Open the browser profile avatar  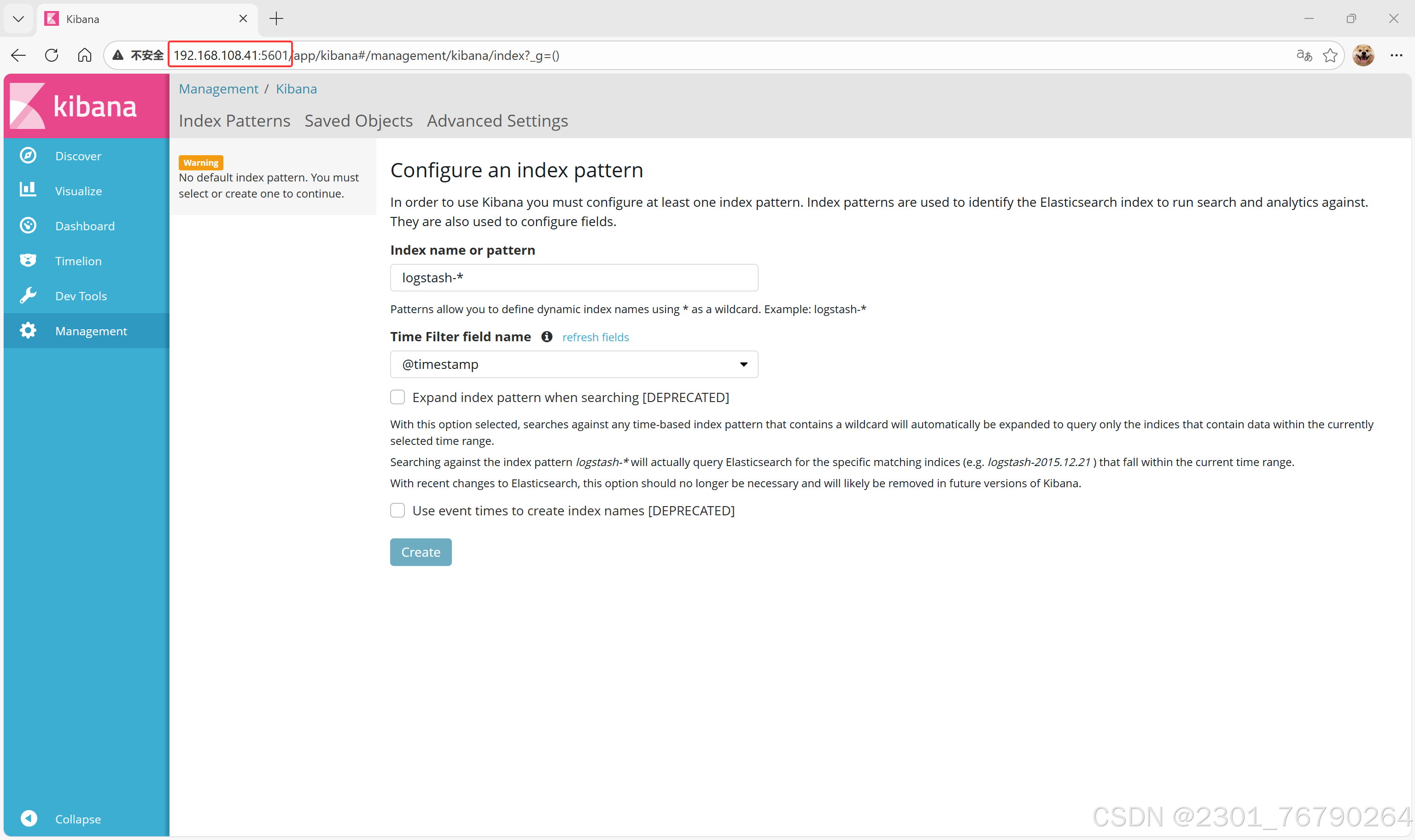[x=1363, y=55]
